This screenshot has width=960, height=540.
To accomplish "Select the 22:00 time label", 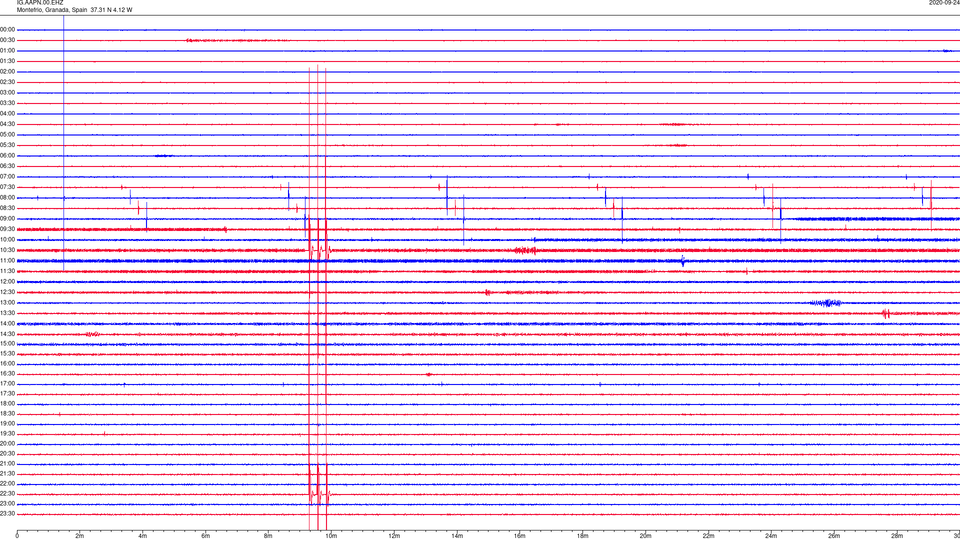I will (x=8, y=484).
